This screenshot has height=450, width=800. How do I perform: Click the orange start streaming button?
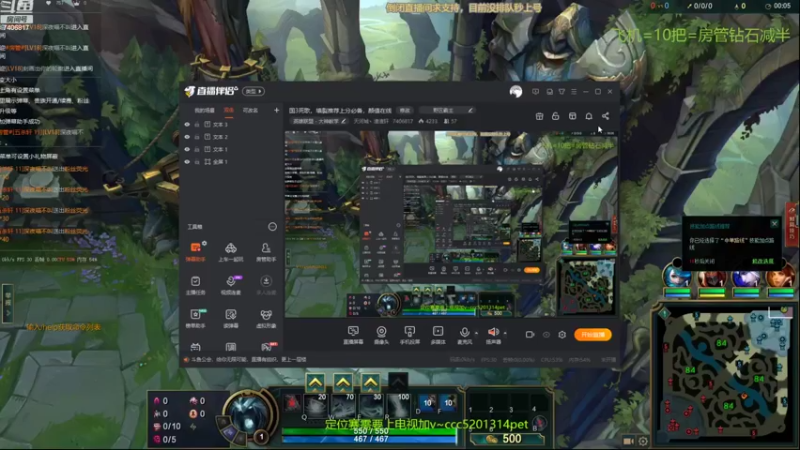click(x=593, y=335)
